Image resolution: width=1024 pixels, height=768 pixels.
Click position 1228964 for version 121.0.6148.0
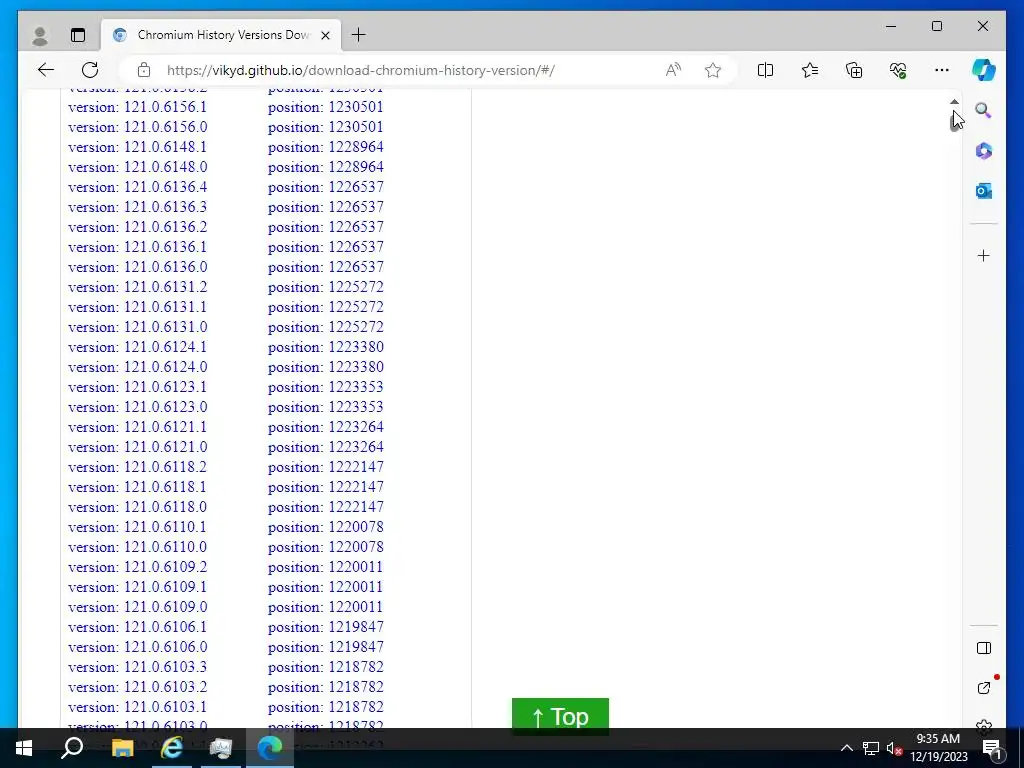[325, 167]
